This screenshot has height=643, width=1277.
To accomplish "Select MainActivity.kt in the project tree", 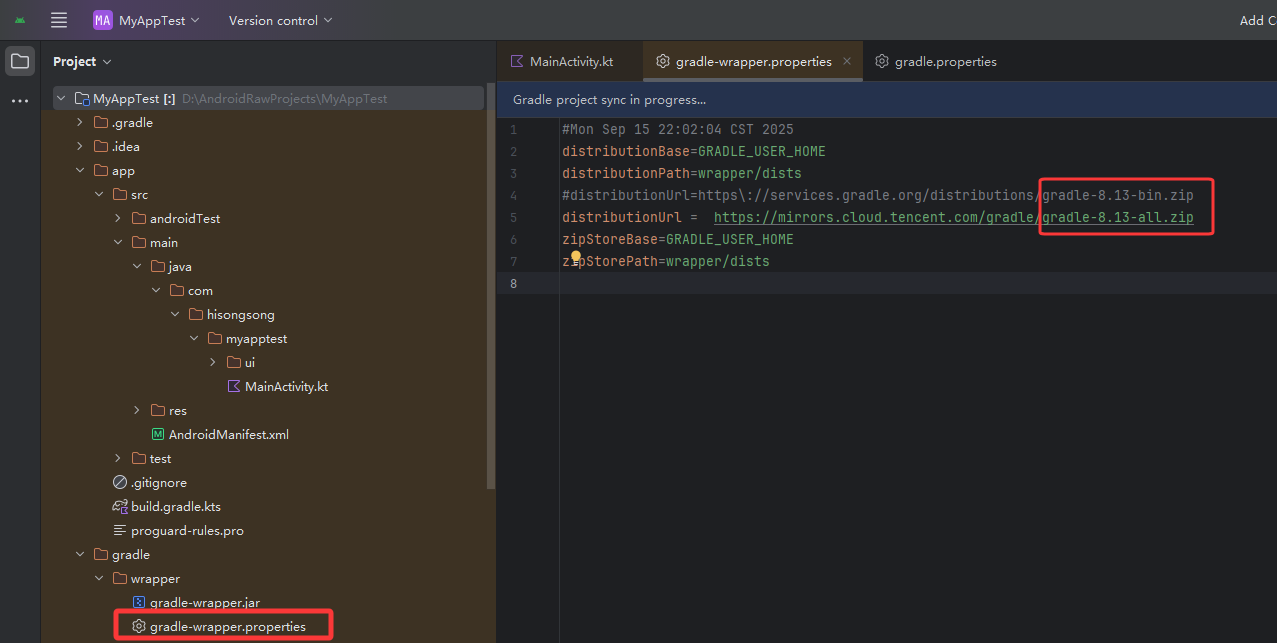I will 286,387.
